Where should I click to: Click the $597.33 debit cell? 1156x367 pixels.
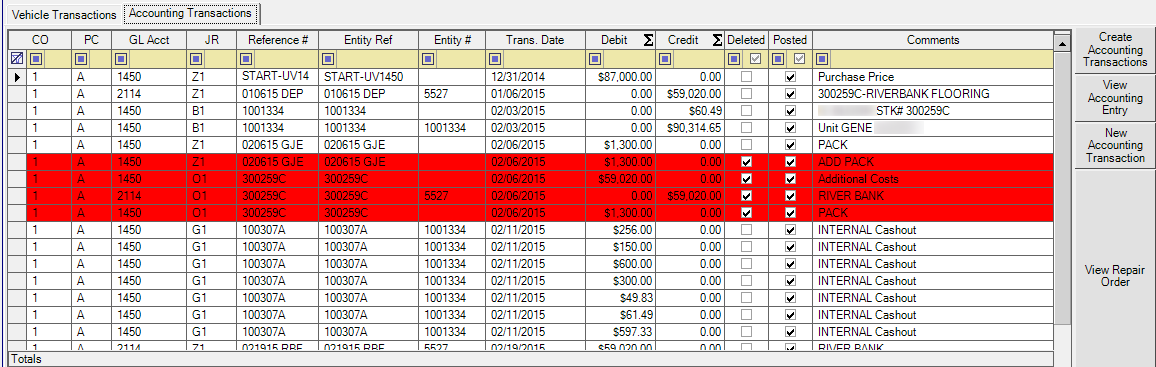[621, 332]
